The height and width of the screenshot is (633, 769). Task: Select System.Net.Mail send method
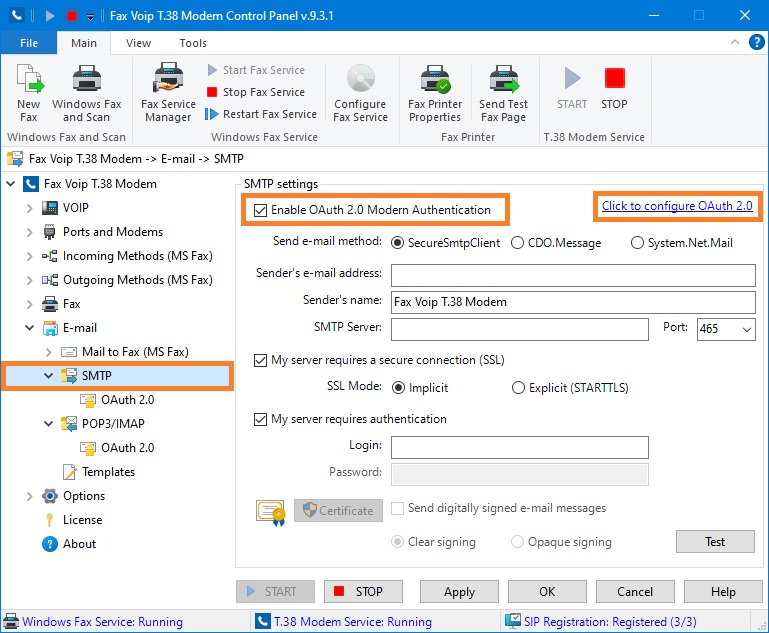point(637,243)
